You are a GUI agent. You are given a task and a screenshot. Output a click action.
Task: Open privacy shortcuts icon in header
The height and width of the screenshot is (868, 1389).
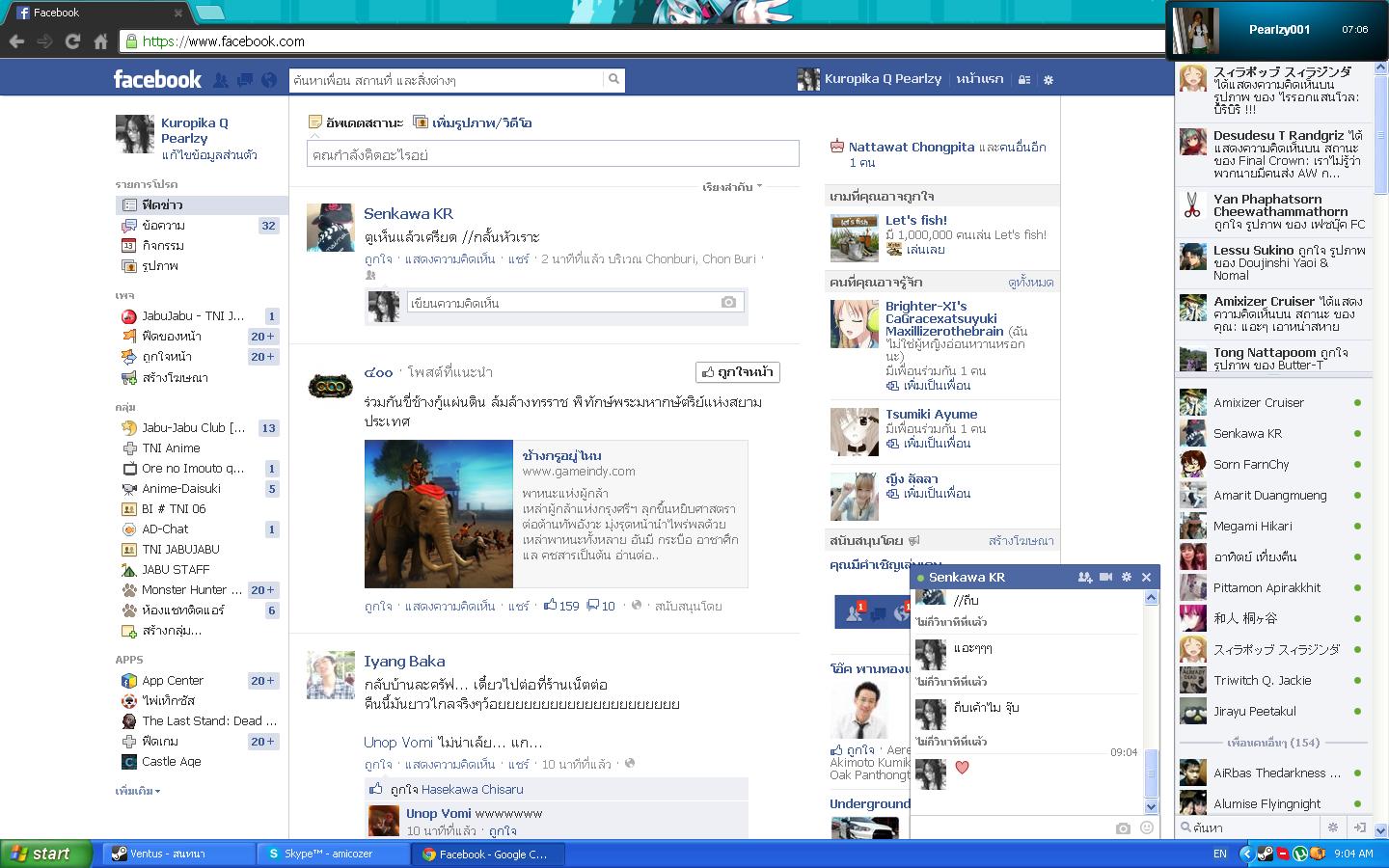(1024, 80)
